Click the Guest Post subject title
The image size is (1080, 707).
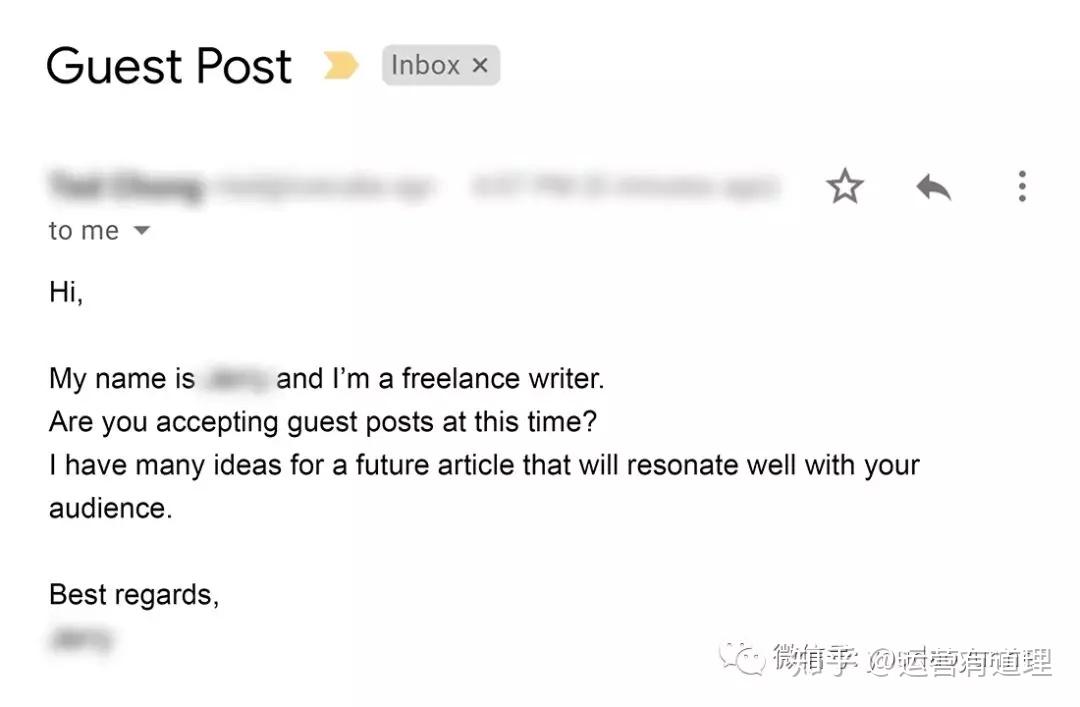[169, 65]
